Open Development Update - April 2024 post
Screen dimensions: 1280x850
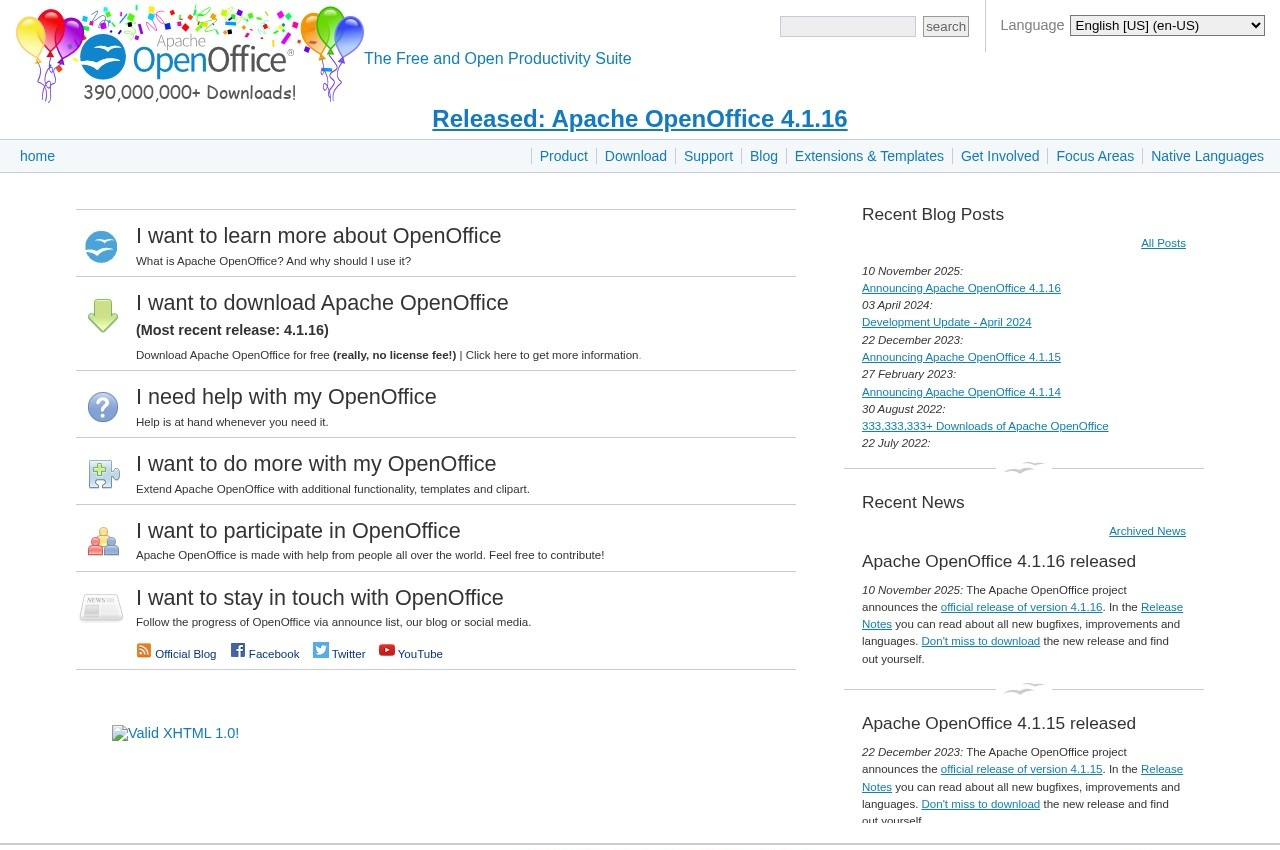pyautogui.click(x=946, y=322)
